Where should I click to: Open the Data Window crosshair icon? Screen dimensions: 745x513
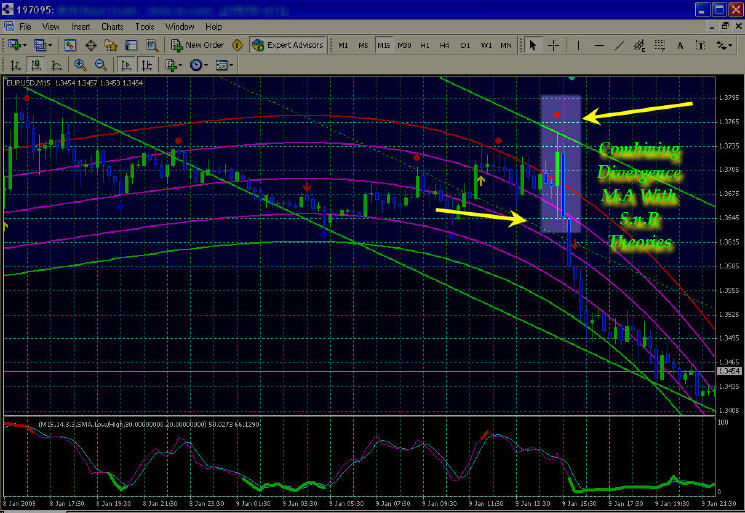tap(91, 46)
